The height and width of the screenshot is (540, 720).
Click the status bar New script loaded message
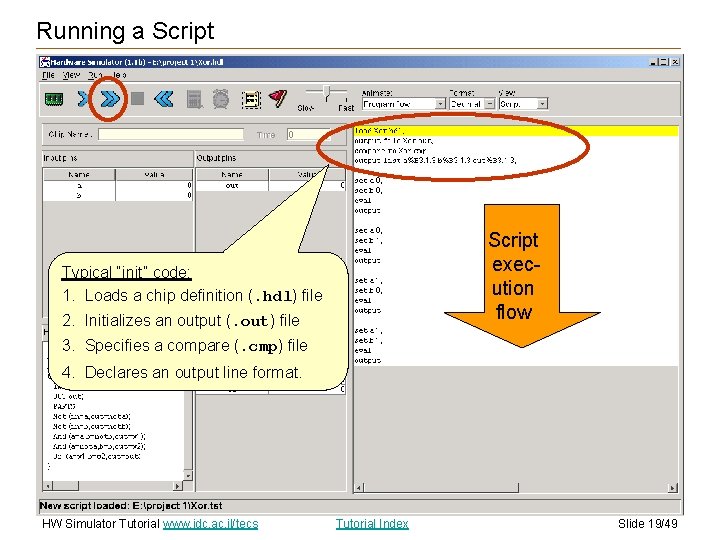click(131, 506)
